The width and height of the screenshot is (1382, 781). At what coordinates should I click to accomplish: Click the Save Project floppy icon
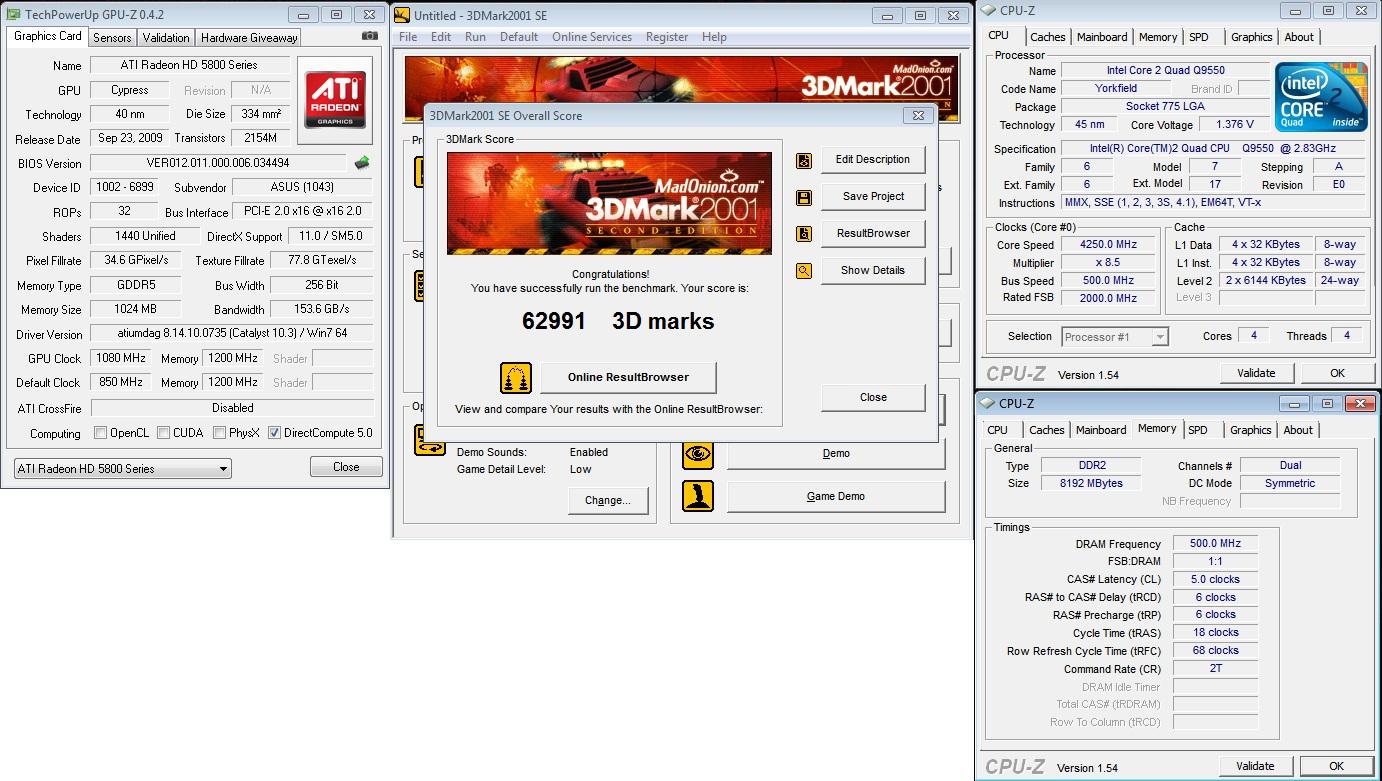[804, 197]
